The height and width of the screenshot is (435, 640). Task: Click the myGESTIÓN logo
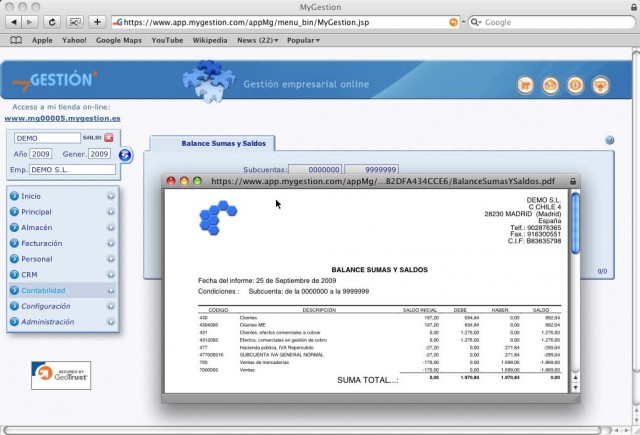pos(55,80)
